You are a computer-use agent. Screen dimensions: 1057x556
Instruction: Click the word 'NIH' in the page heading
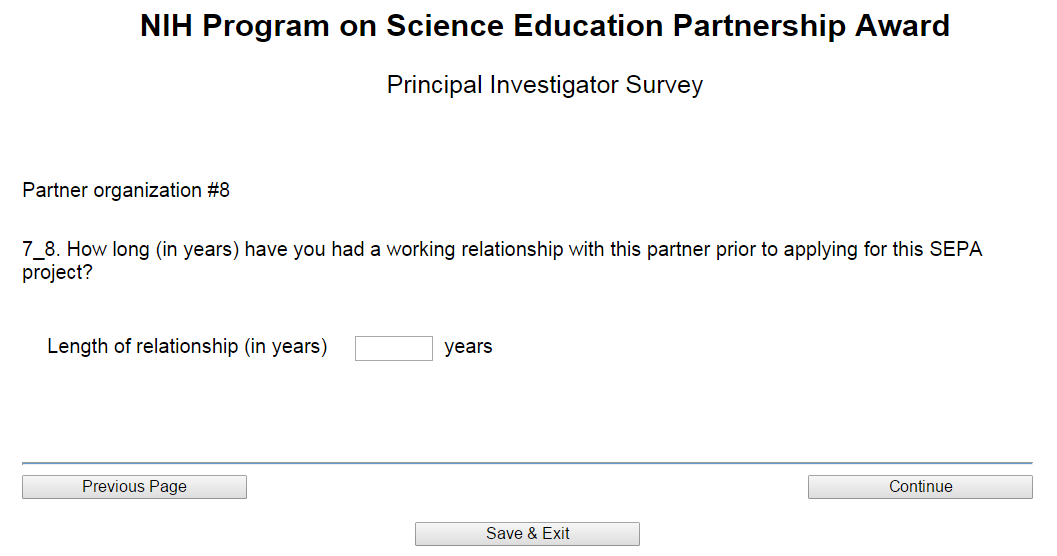coord(168,27)
